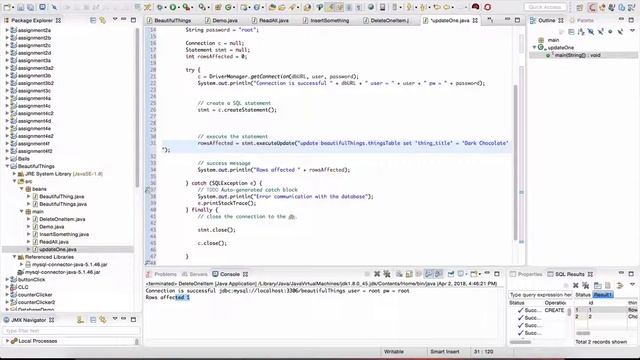Click Open Console icon in Console toolbar
The width and height of the screenshot is (640, 360).
pos(473,274)
